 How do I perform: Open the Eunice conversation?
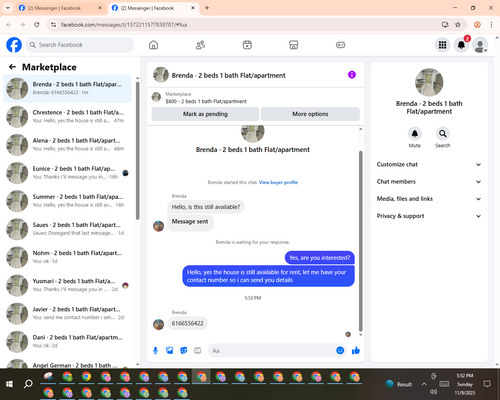(67, 173)
